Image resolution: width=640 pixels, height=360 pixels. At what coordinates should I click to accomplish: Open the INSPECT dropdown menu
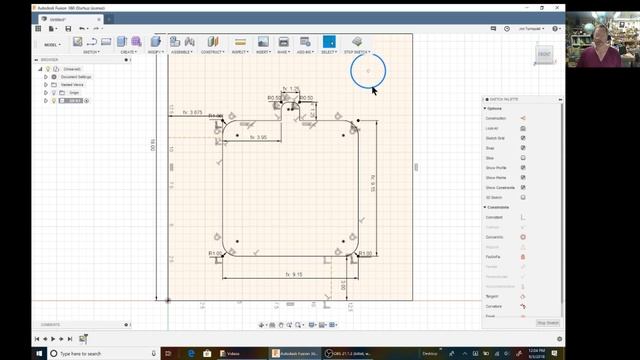[x=240, y=52]
